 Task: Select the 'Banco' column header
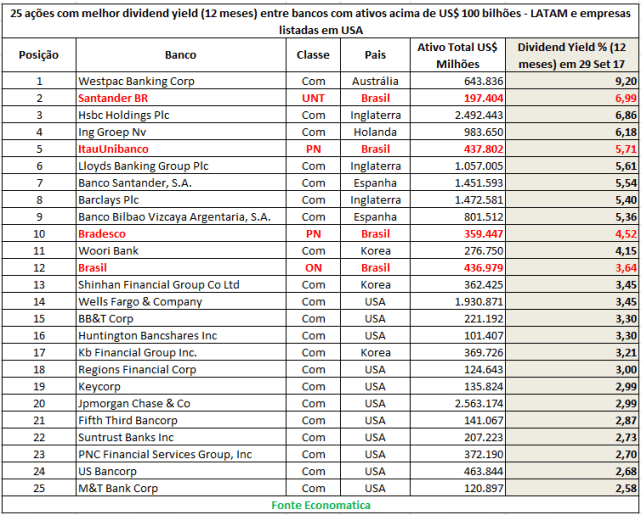pyautogui.click(x=180, y=55)
